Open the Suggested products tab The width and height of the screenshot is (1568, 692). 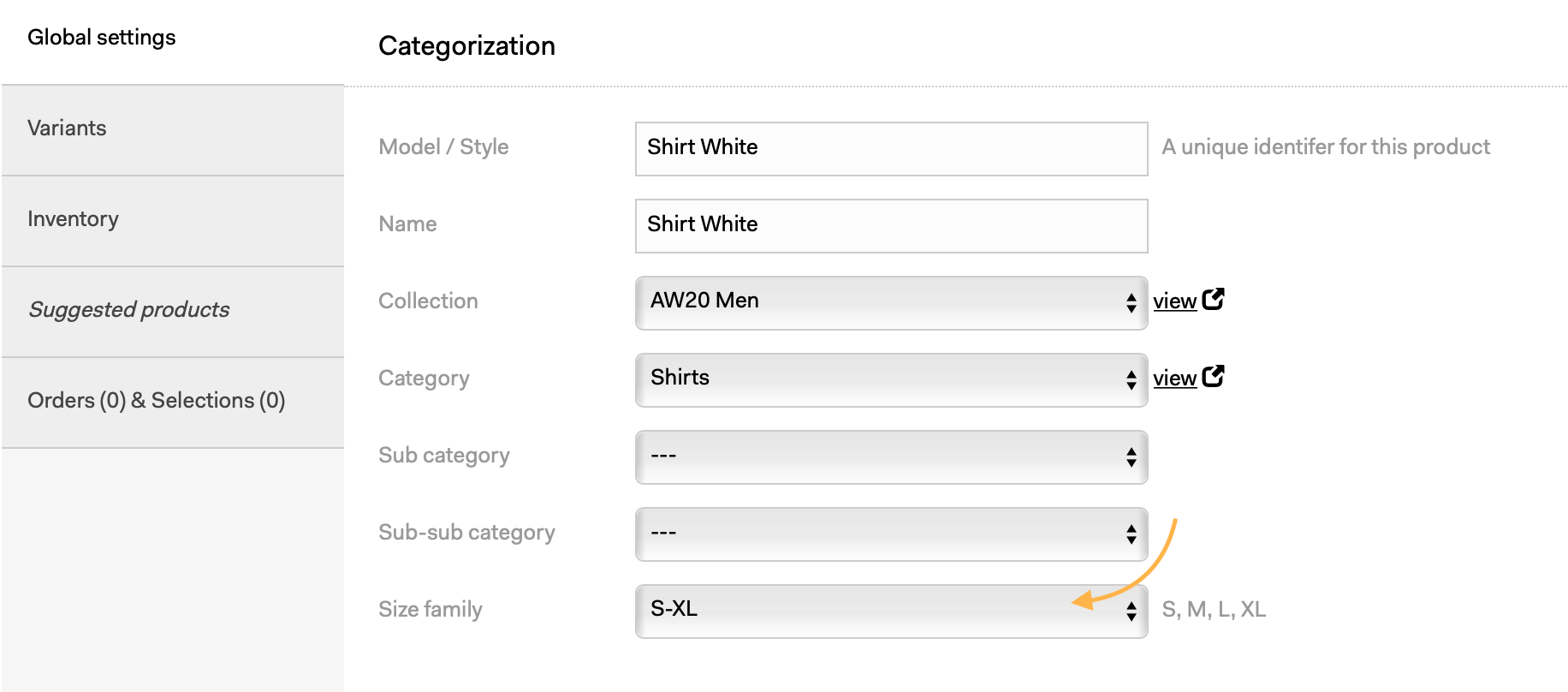click(x=173, y=312)
